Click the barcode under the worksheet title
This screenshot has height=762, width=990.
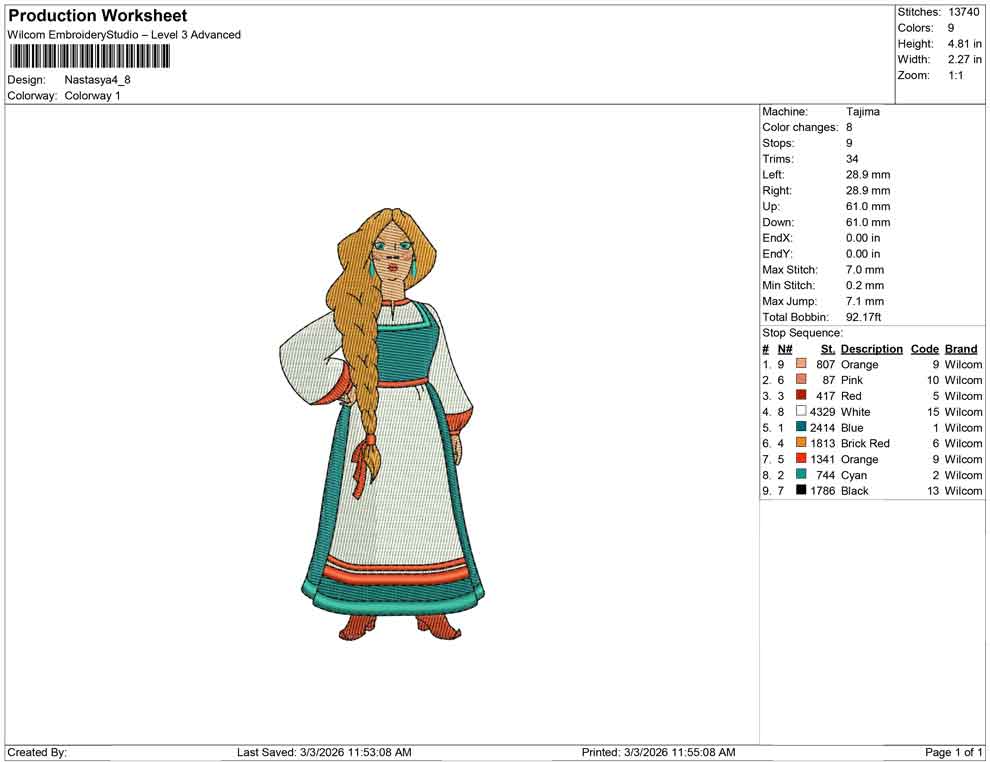[x=89, y=56]
